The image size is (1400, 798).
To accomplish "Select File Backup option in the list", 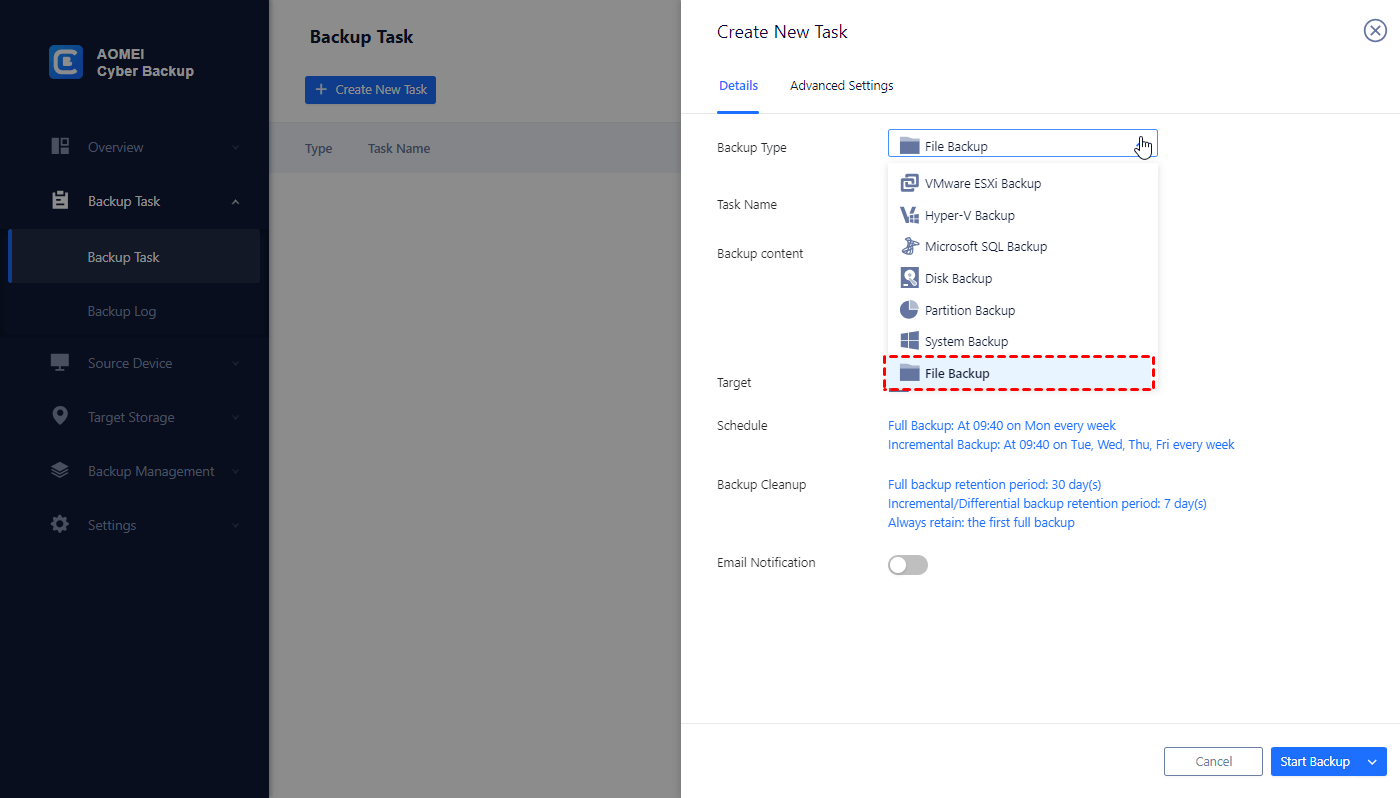I will (1022, 373).
